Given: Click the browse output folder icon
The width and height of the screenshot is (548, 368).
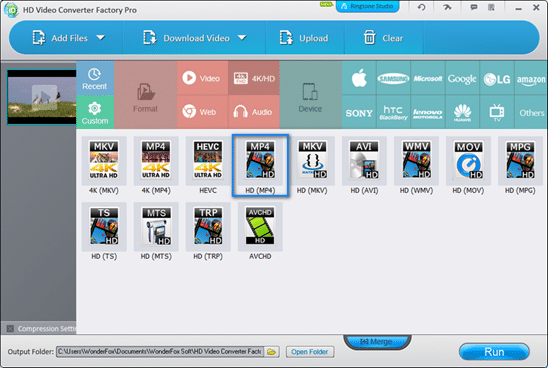Looking at the screenshot, I should pyautogui.click(x=272, y=352).
